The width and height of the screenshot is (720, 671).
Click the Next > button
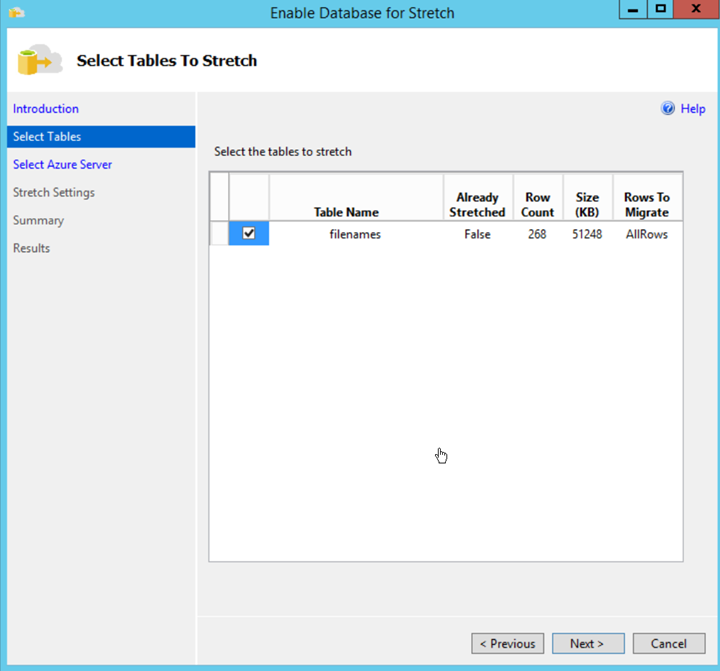pos(588,643)
